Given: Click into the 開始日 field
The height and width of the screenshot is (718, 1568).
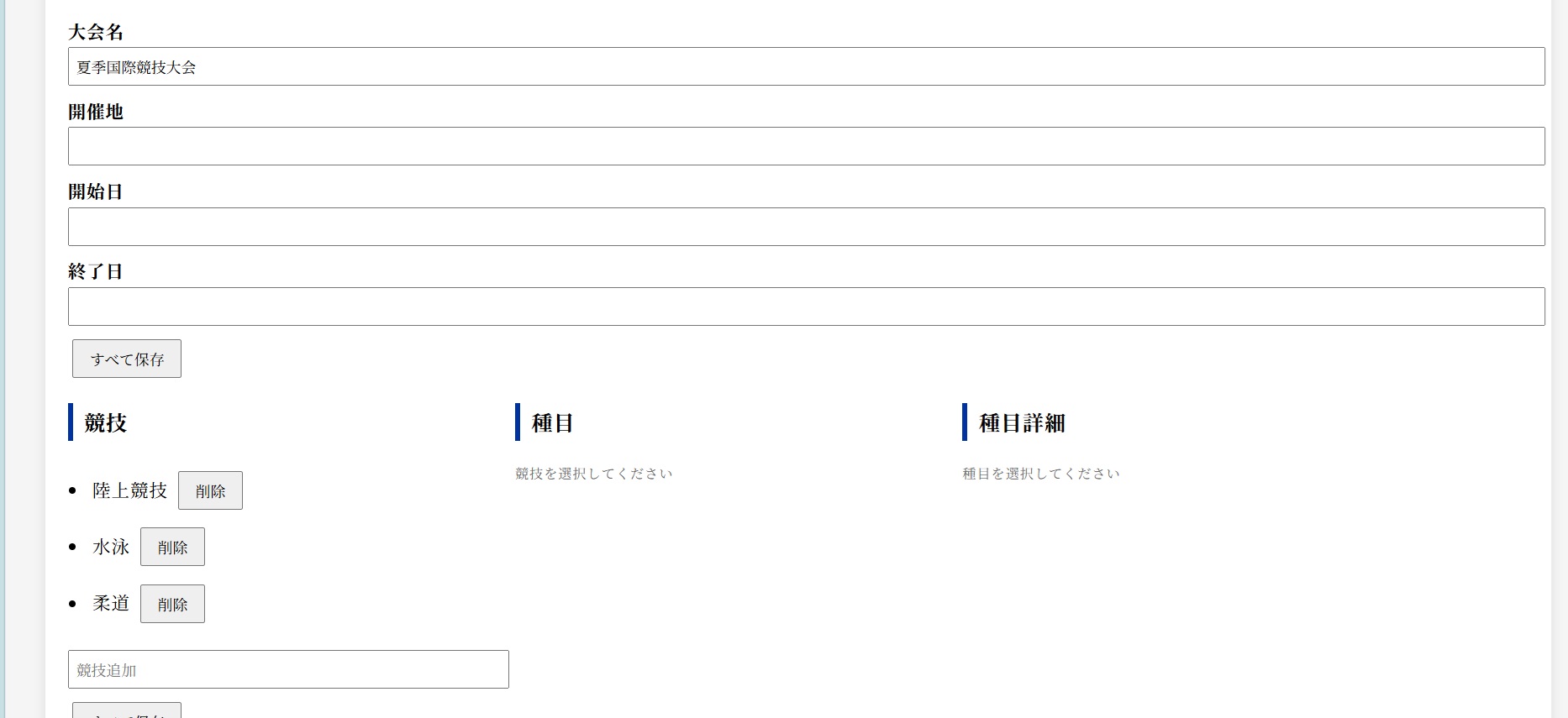Looking at the screenshot, I should point(806,227).
